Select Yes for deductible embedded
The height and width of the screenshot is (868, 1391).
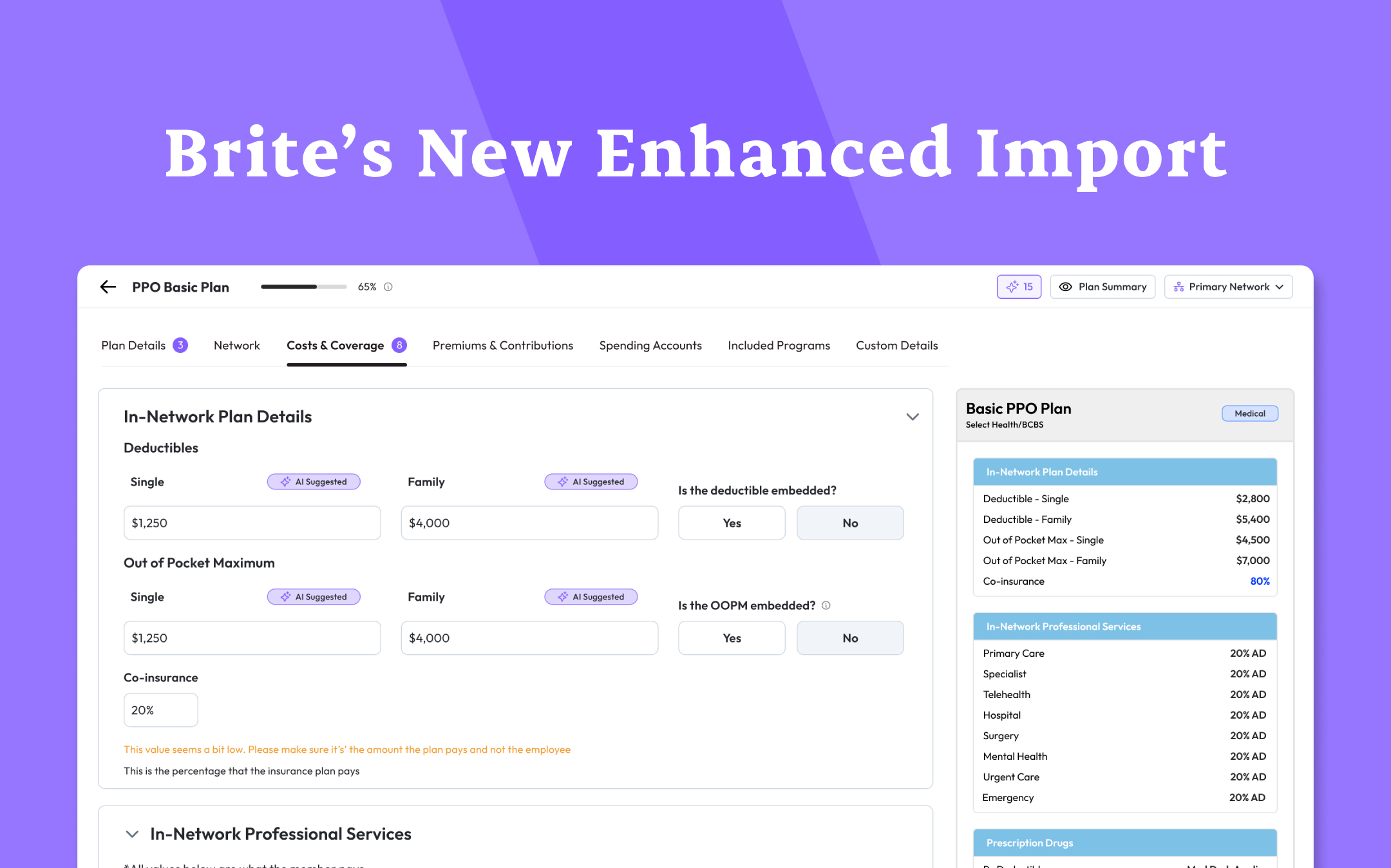tap(732, 523)
